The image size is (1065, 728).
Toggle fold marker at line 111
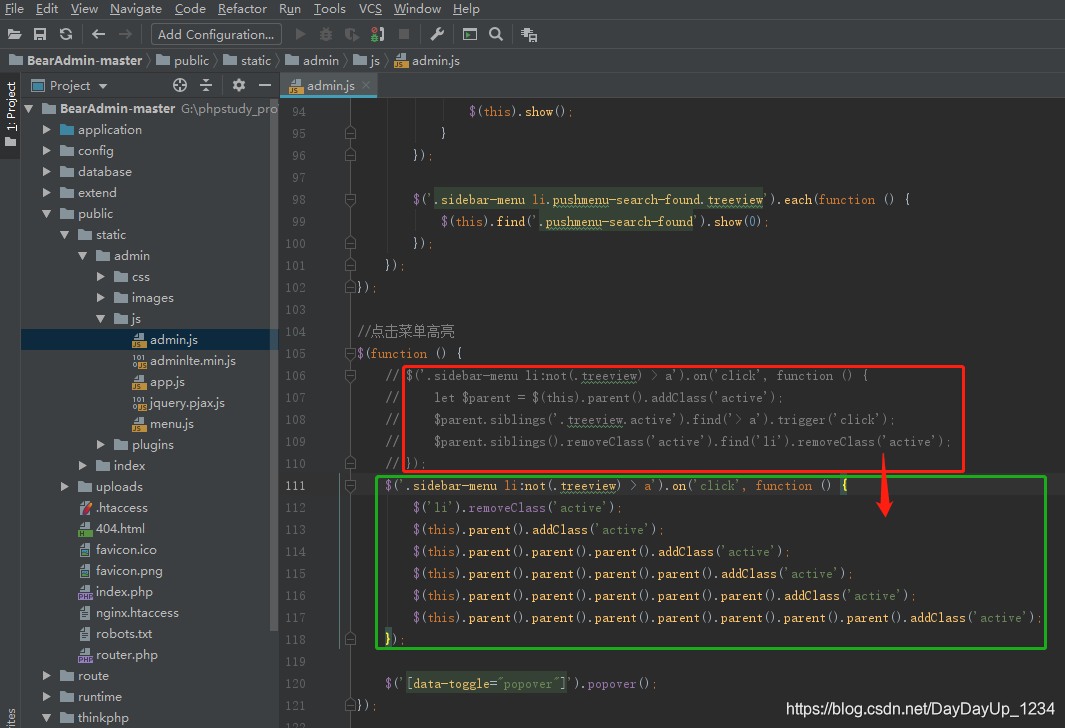pyautogui.click(x=350, y=485)
